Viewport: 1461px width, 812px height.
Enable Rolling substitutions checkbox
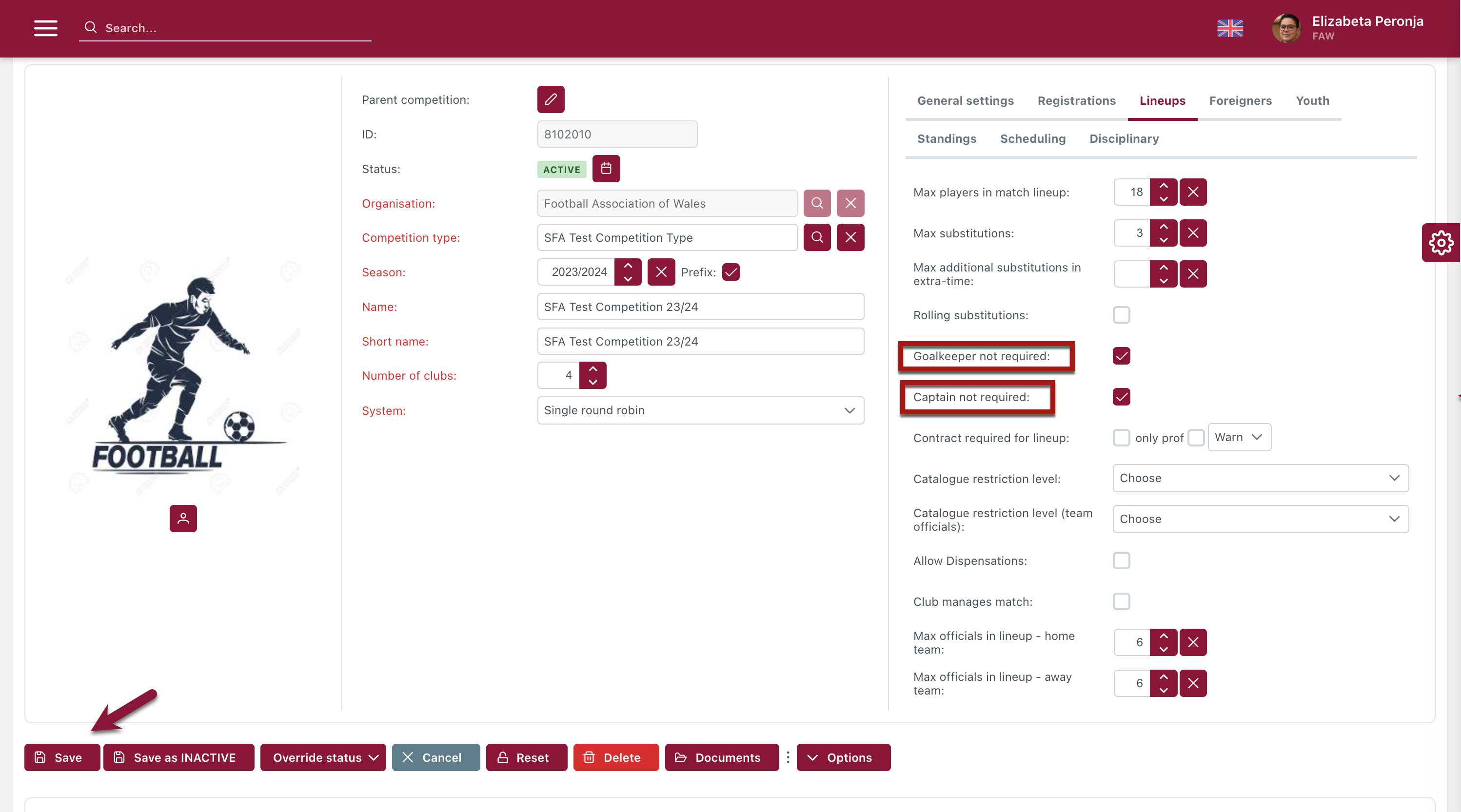(1121, 315)
